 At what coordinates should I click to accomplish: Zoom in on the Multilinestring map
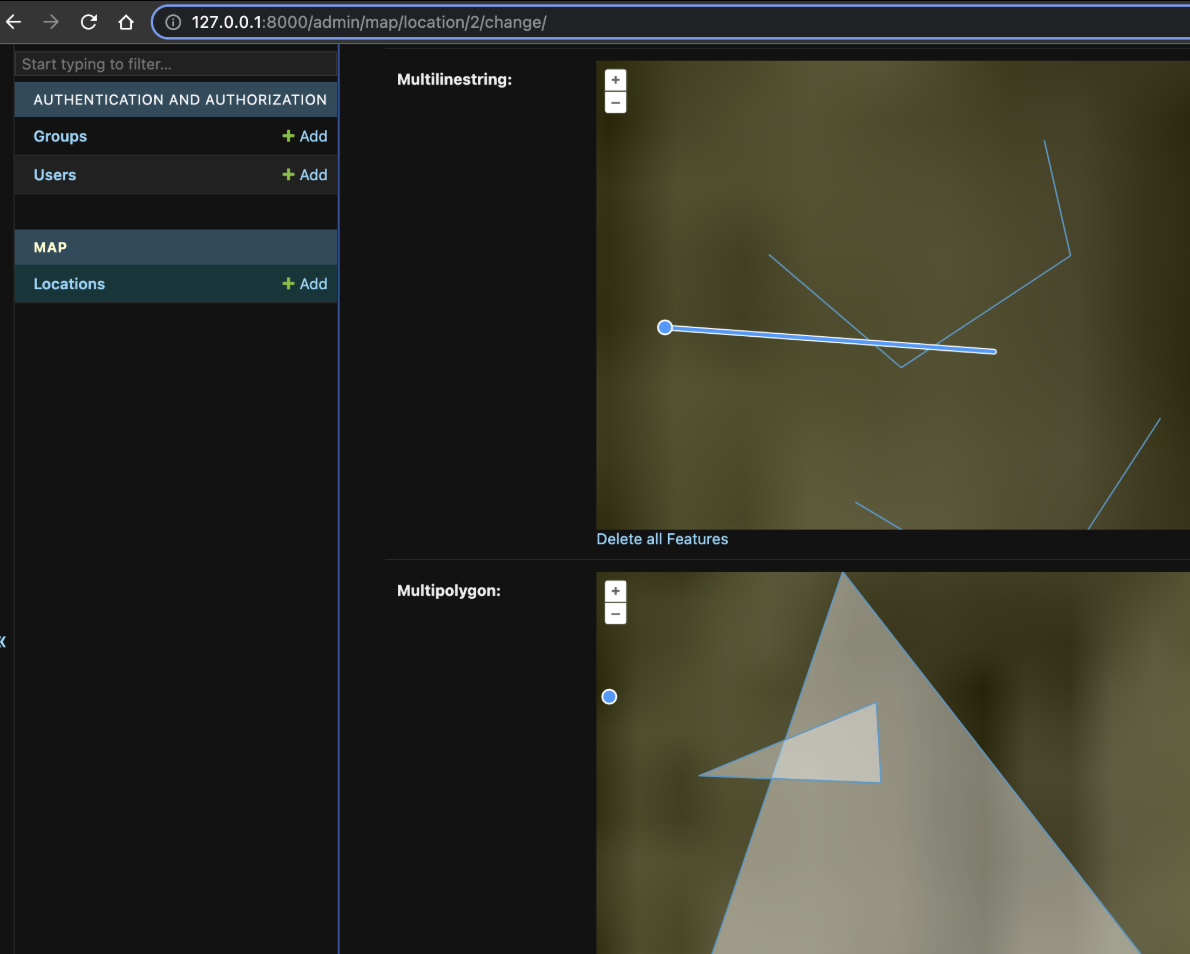click(616, 80)
